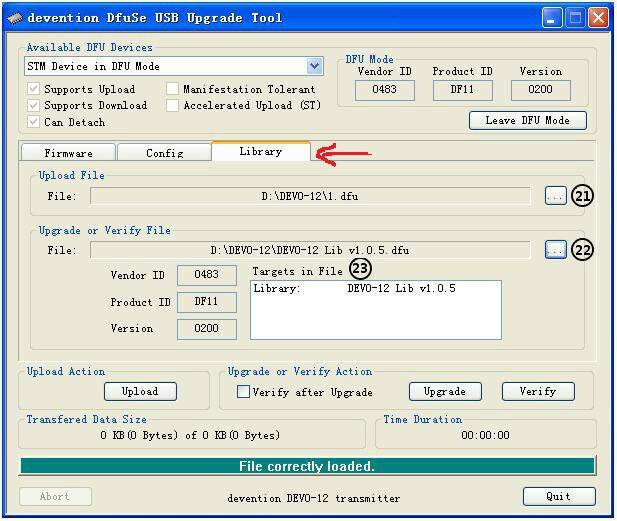Click the file Version field in Upgrade section
617x521 pixels.
[x=207, y=329]
